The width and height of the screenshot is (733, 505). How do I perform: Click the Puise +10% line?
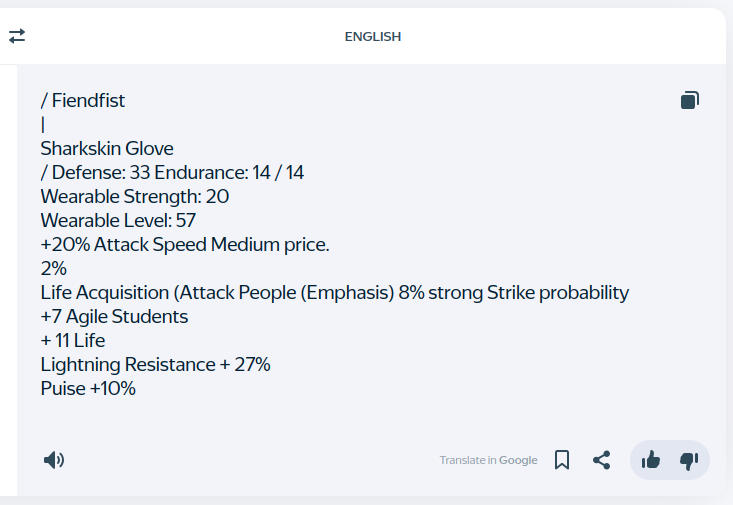pyautogui.click(x=88, y=389)
